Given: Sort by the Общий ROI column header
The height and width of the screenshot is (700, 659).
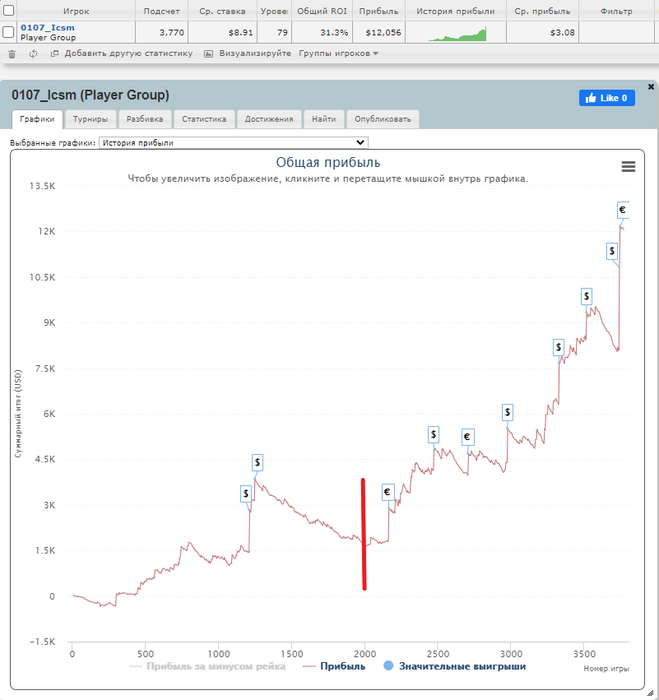Looking at the screenshot, I should (x=322, y=11).
